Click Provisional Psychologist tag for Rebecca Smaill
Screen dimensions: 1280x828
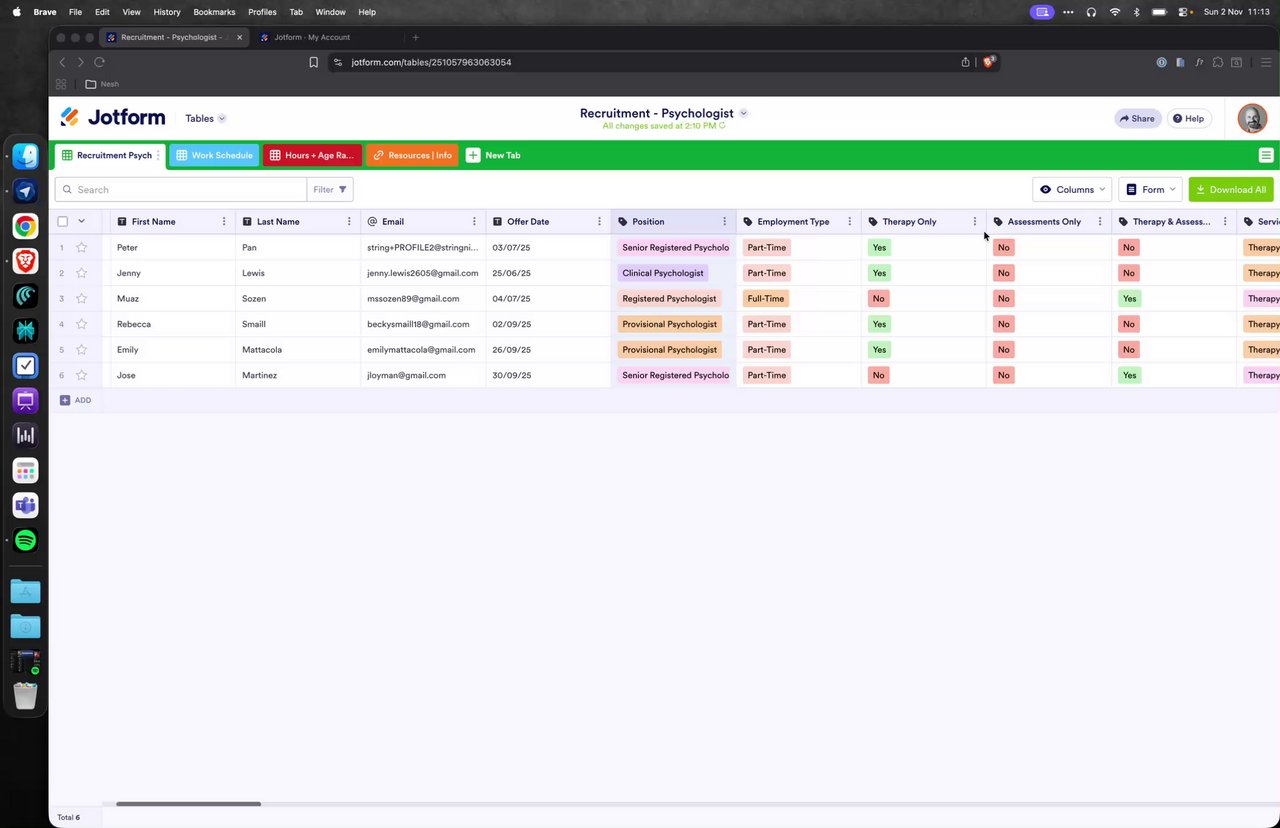[x=670, y=324]
